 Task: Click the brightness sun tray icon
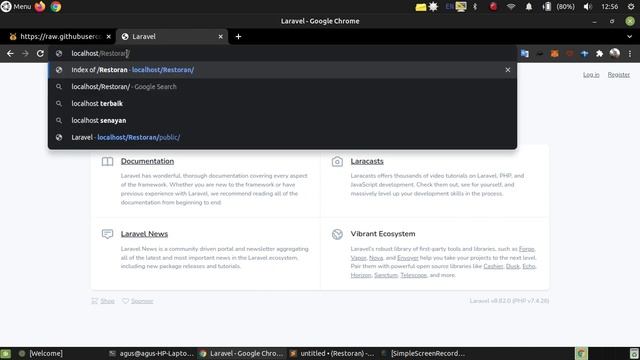[x=433, y=7]
